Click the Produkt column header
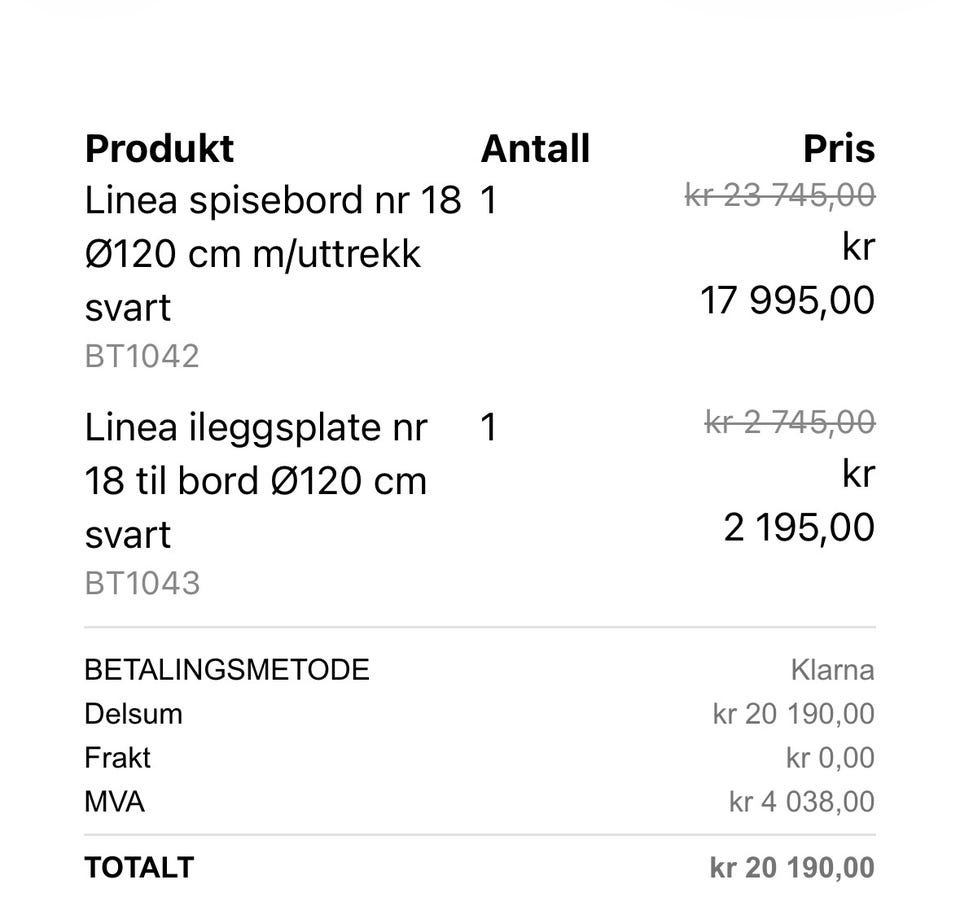This screenshot has height=906, width=960. [159, 149]
